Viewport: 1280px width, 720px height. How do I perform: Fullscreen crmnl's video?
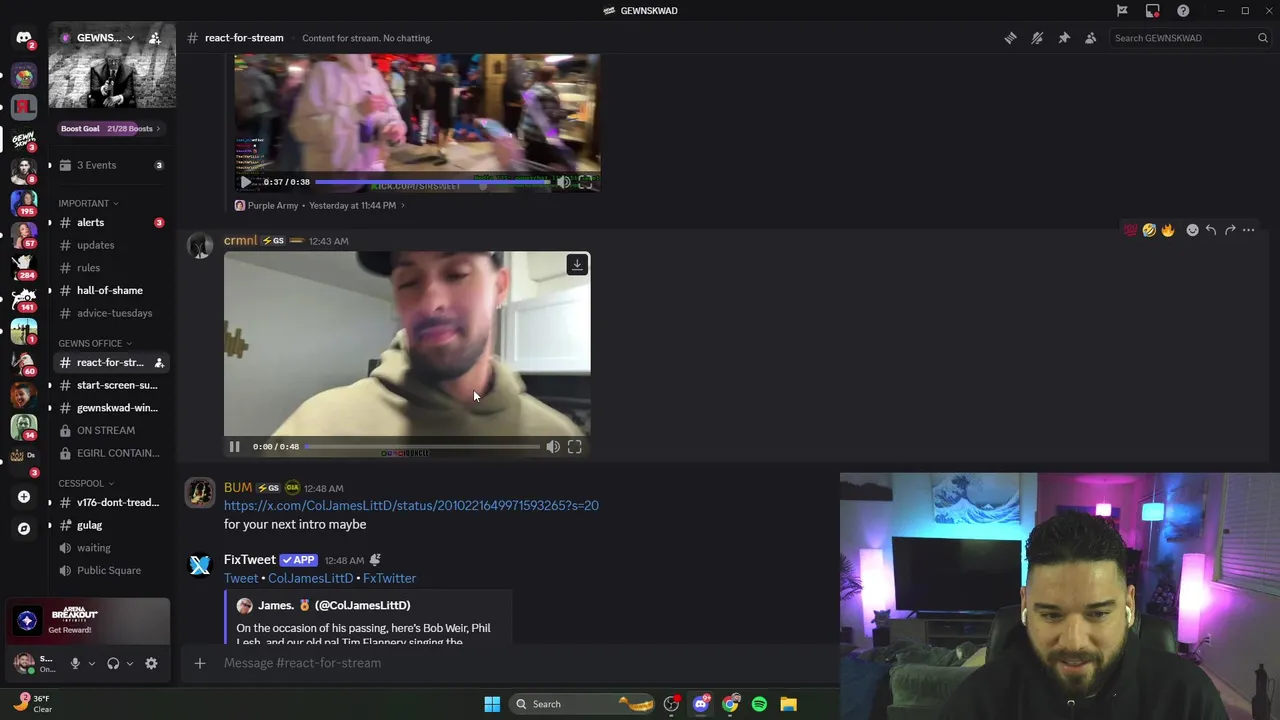[x=575, y=447]
